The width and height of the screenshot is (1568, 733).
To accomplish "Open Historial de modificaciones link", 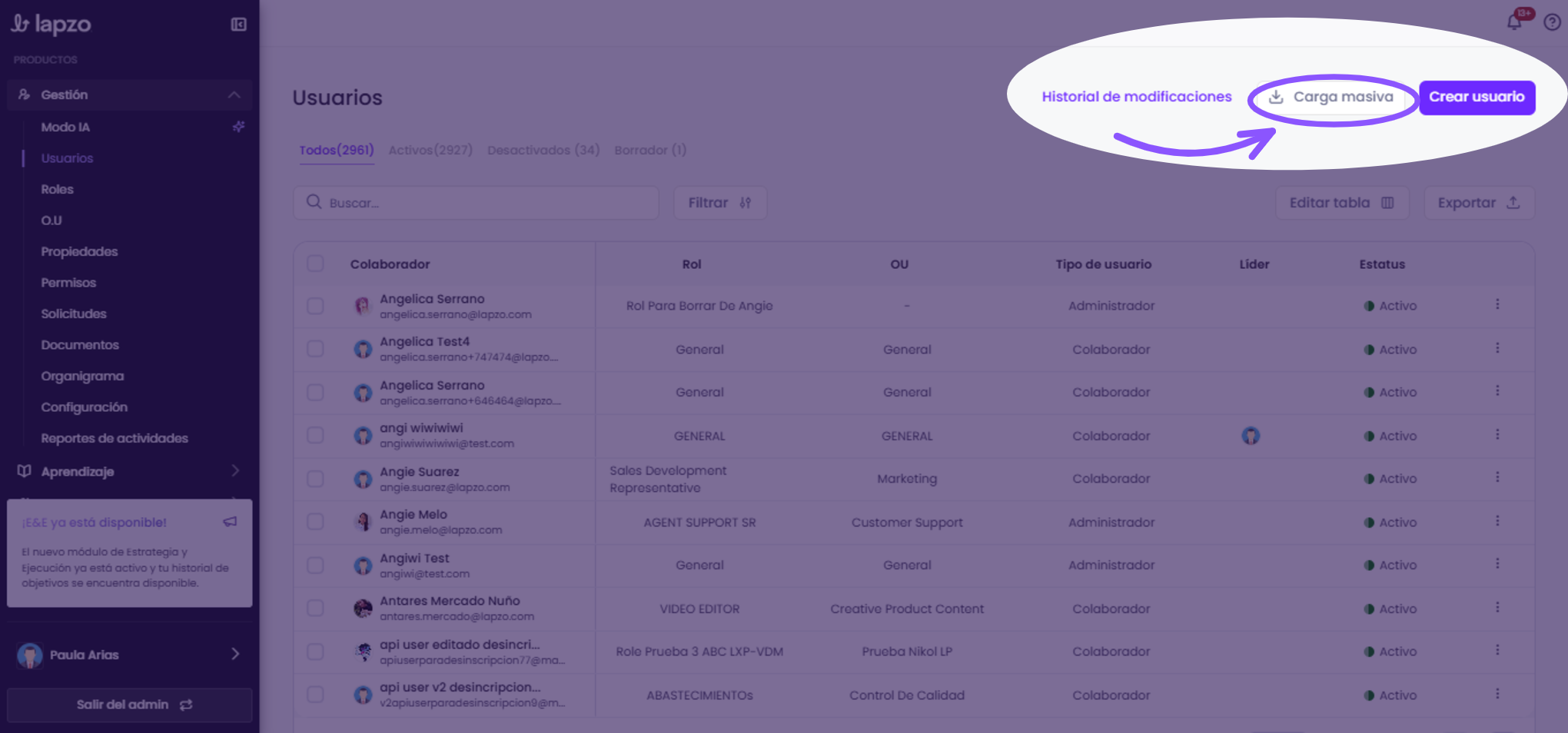I will coord(1136,97).
